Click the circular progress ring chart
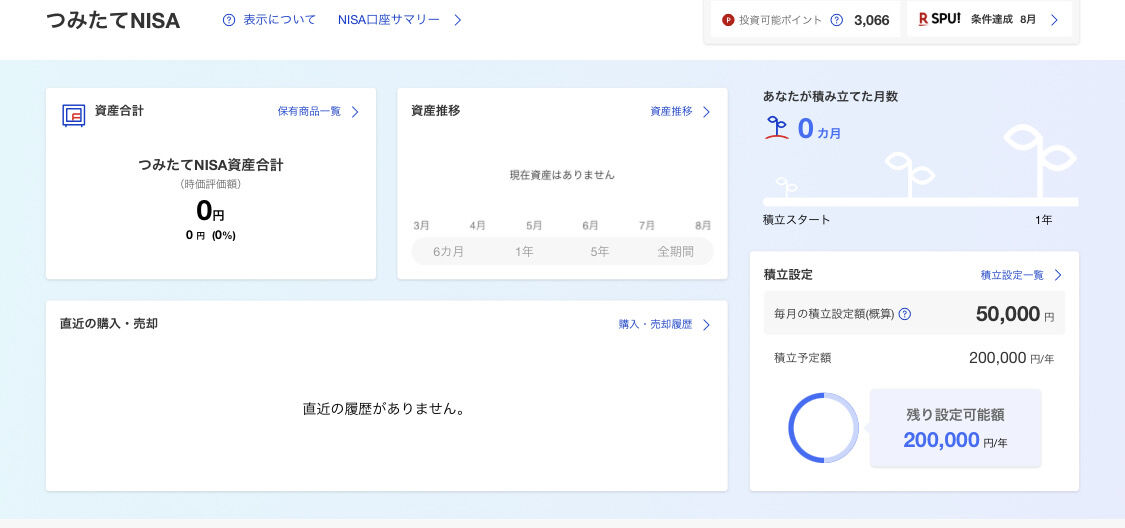 [x=824, y=428]
